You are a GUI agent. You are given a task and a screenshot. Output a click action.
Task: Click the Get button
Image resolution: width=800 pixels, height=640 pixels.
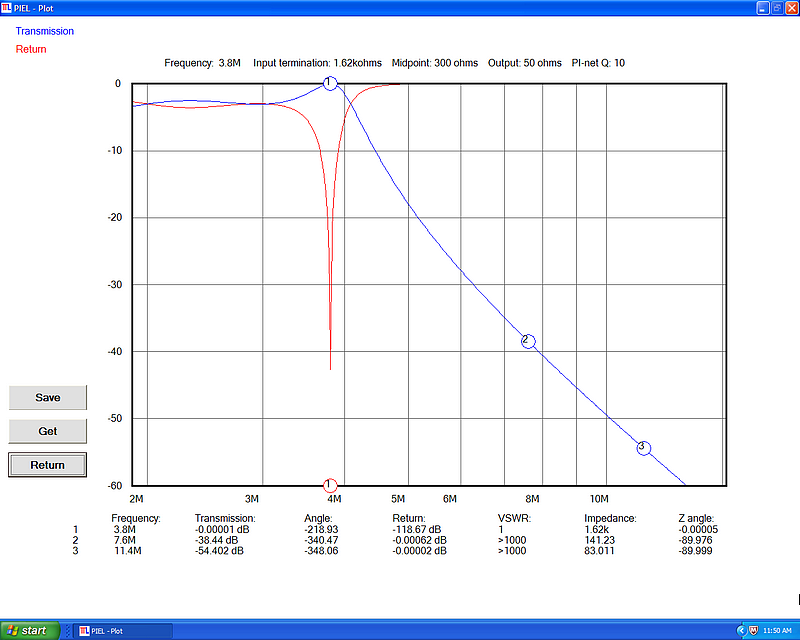[47, 431]
